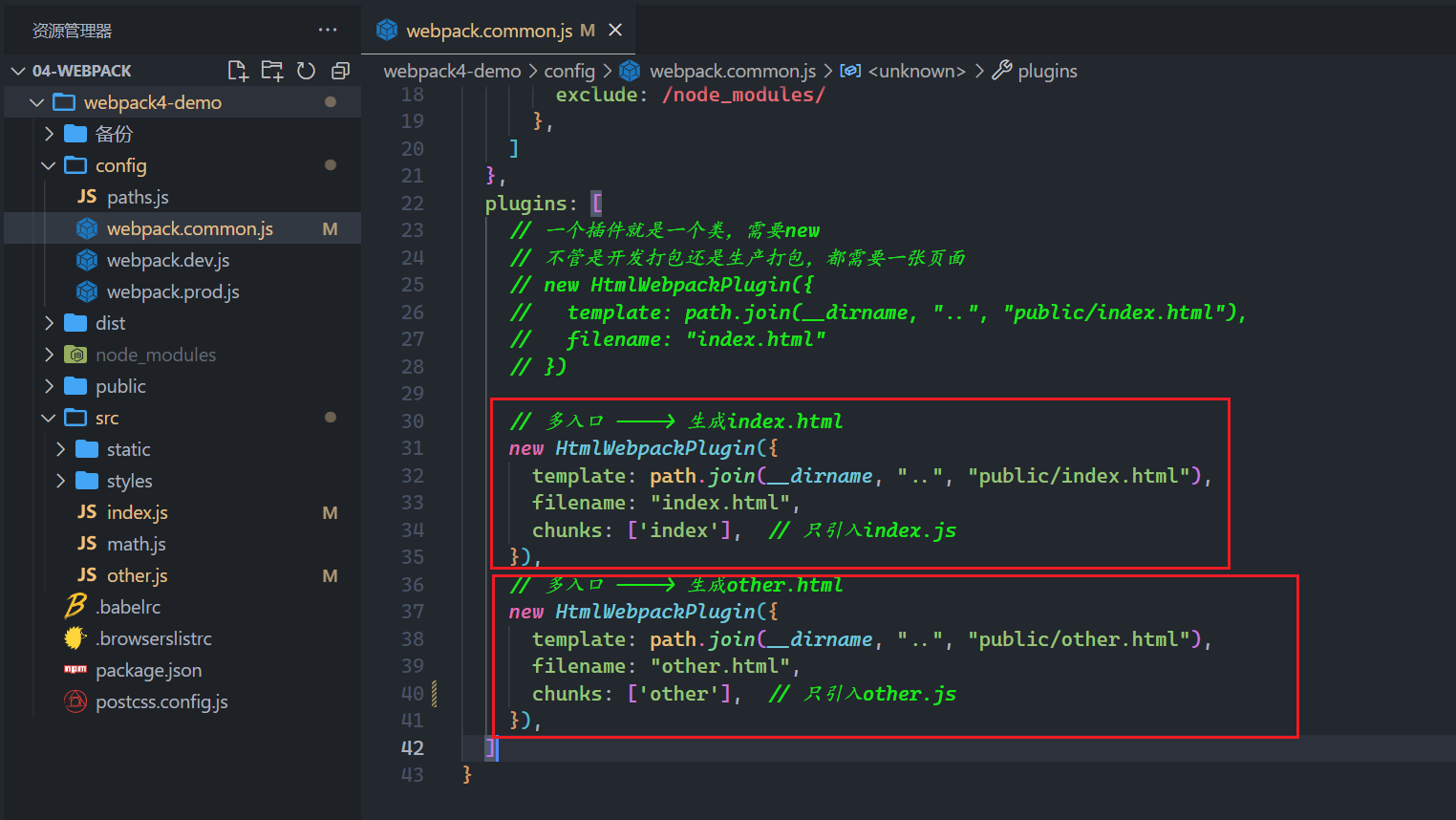Expand the 备份 folder
Screen dimensions: 1456x820
(49, 134)
